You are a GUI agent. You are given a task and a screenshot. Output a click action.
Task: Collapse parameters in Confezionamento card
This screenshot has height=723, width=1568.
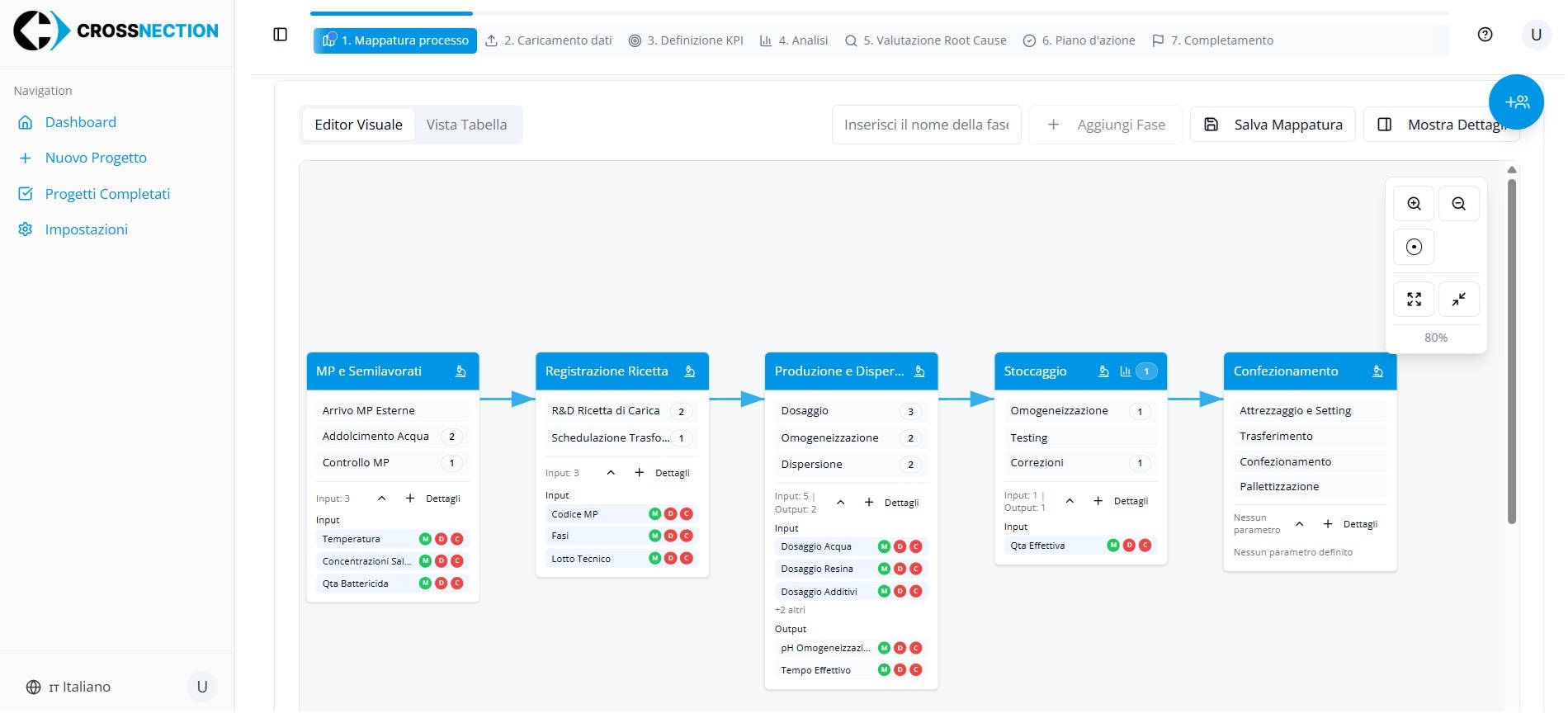click(x=1299, y=524)
